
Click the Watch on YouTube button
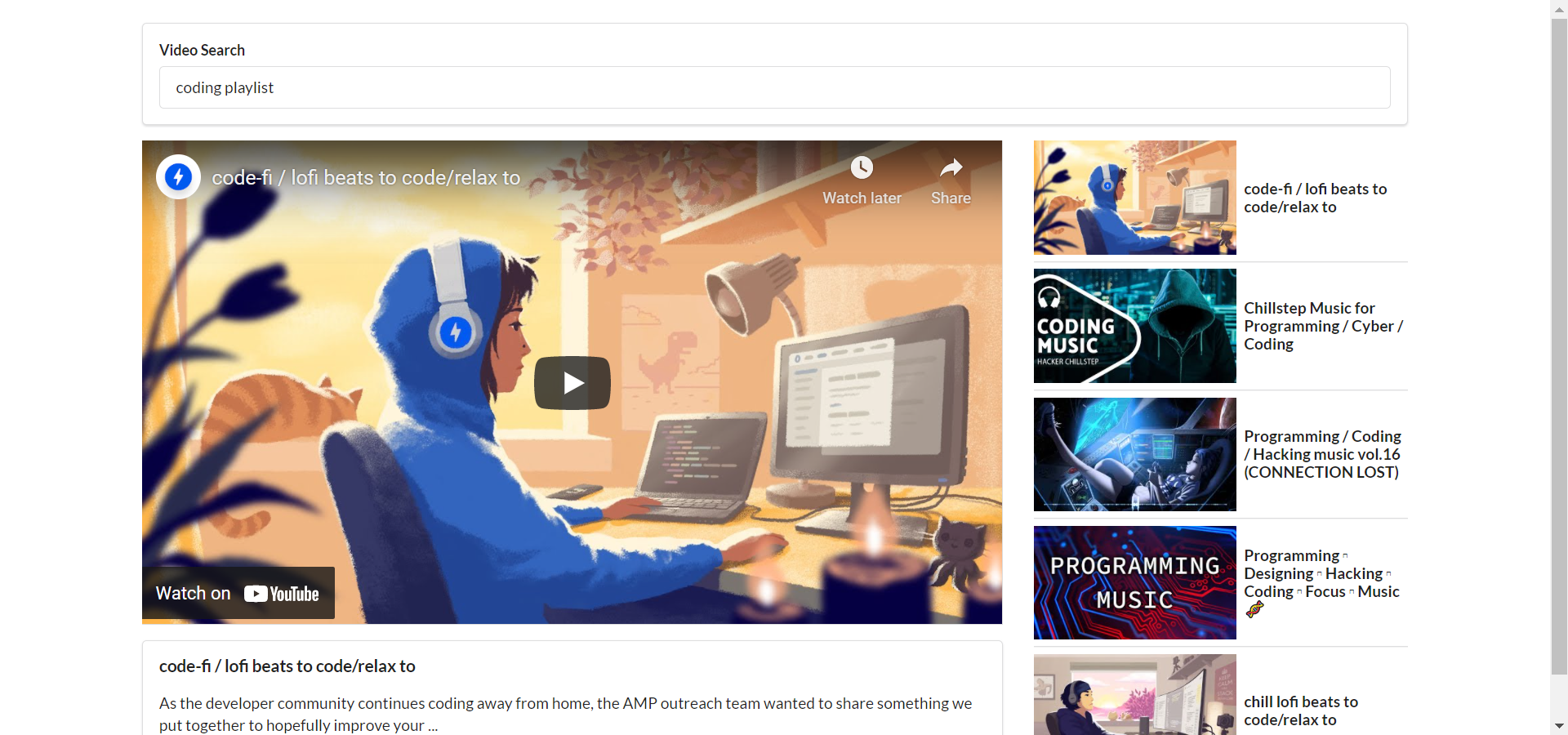[238, 594]
